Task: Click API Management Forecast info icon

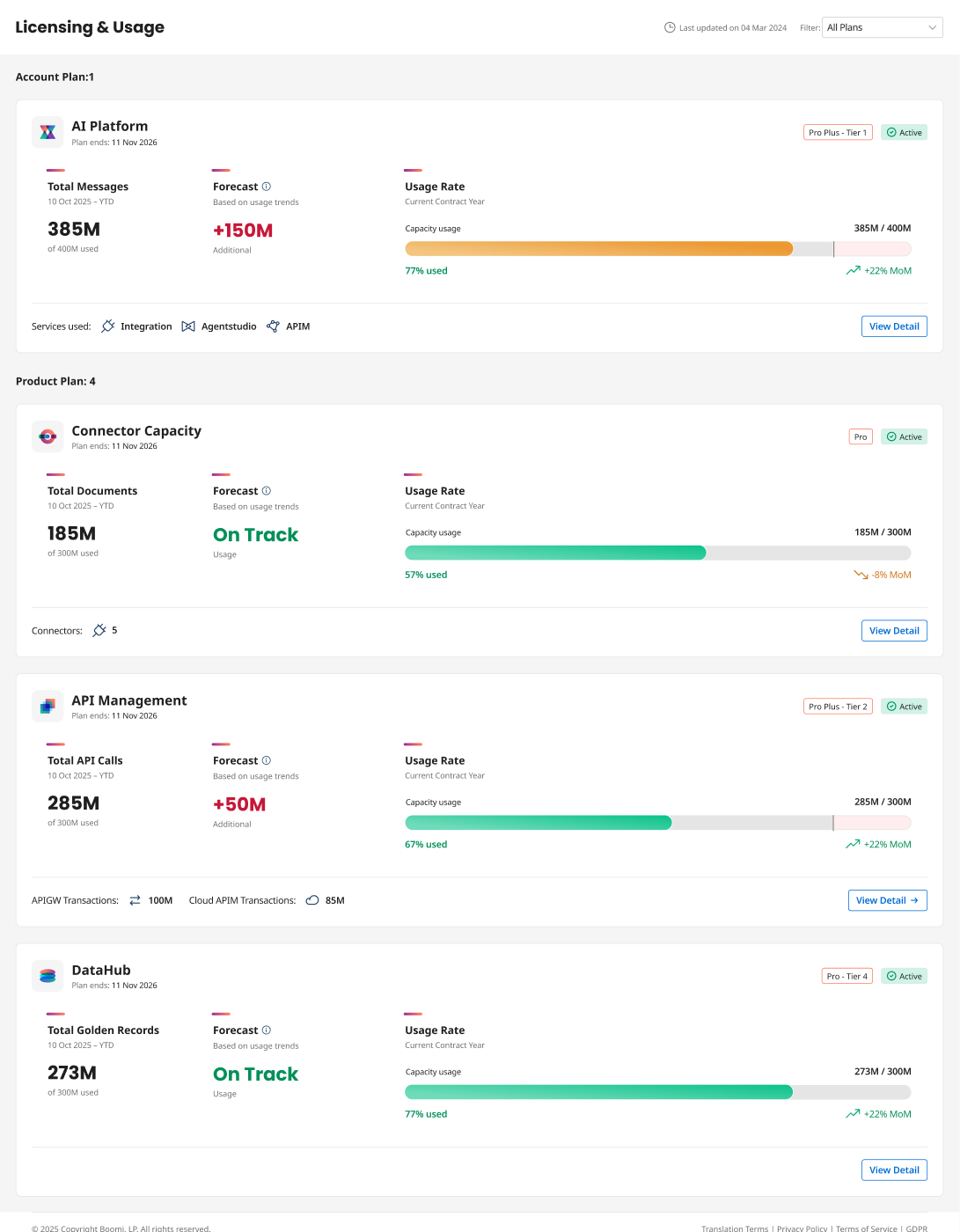Action: click(x=267, y=760)
